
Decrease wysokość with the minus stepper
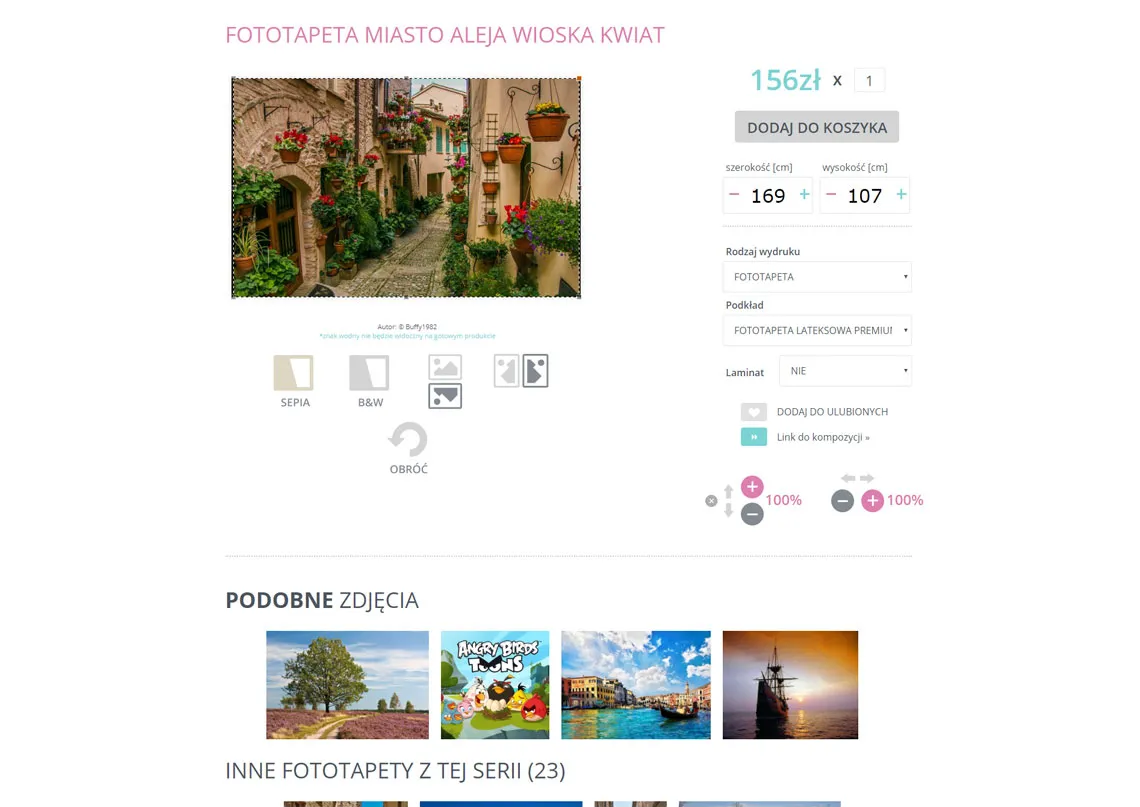[831, 195]
